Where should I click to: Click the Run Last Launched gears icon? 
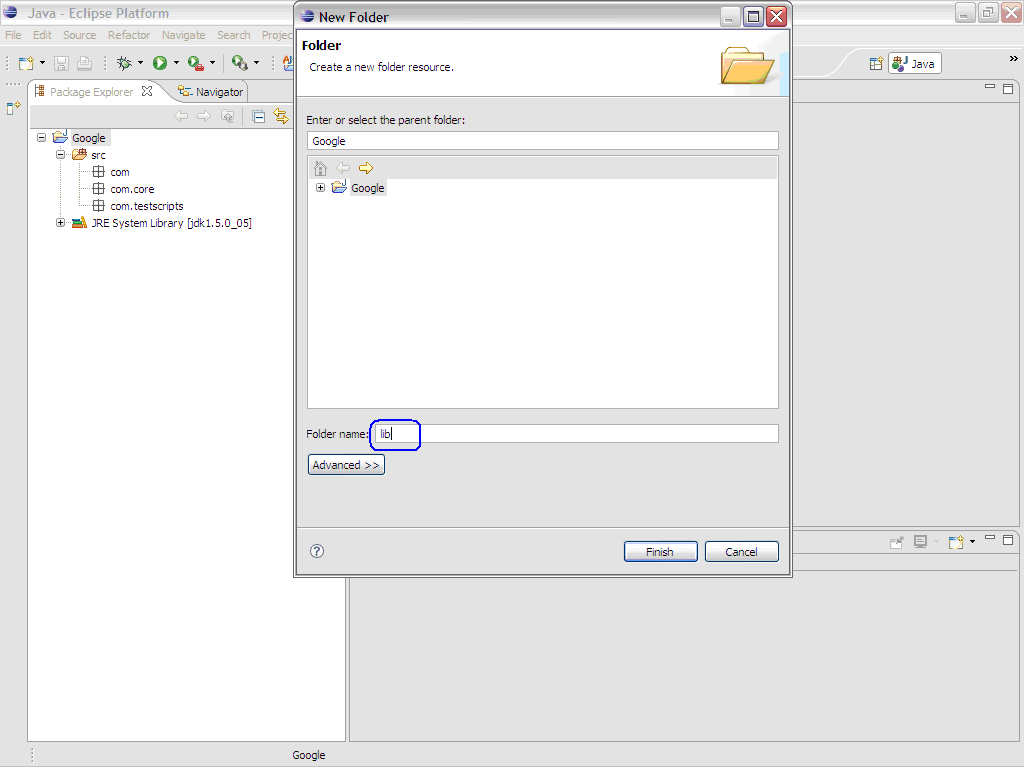pos(240,63)
